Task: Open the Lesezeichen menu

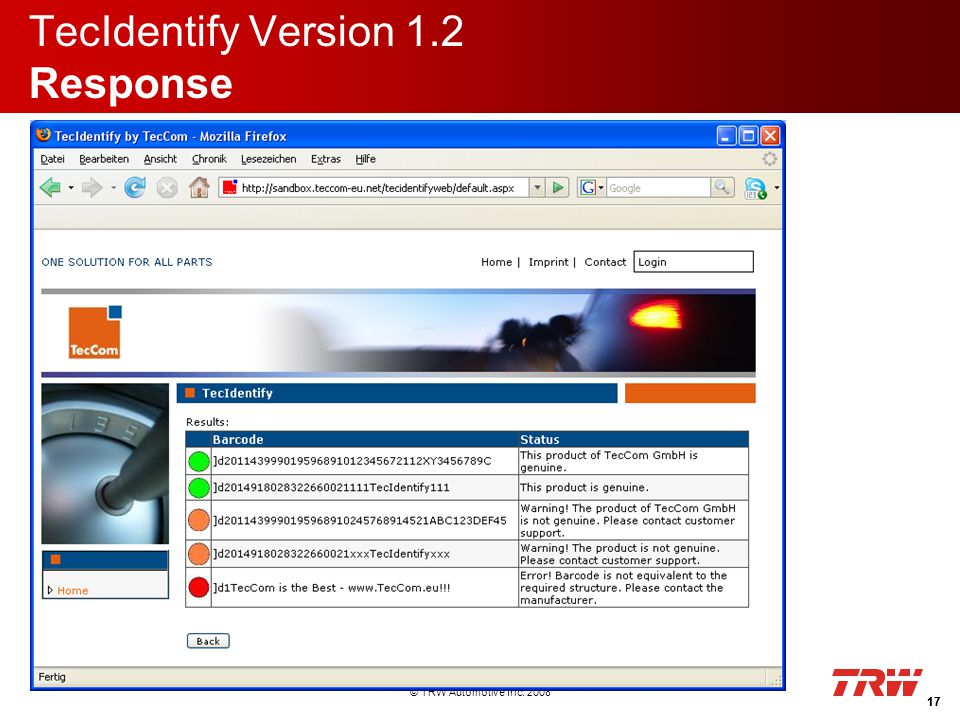Action: click(269, 159)
